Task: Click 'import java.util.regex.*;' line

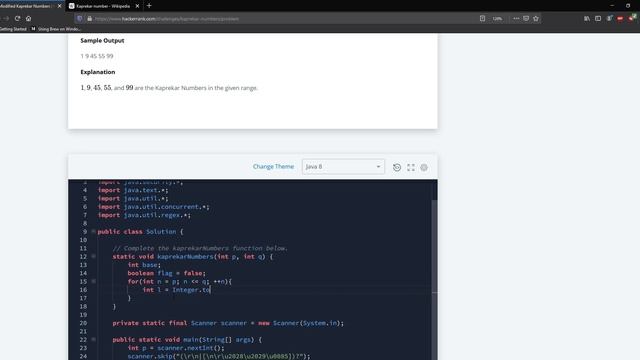Action: point(144,215)
